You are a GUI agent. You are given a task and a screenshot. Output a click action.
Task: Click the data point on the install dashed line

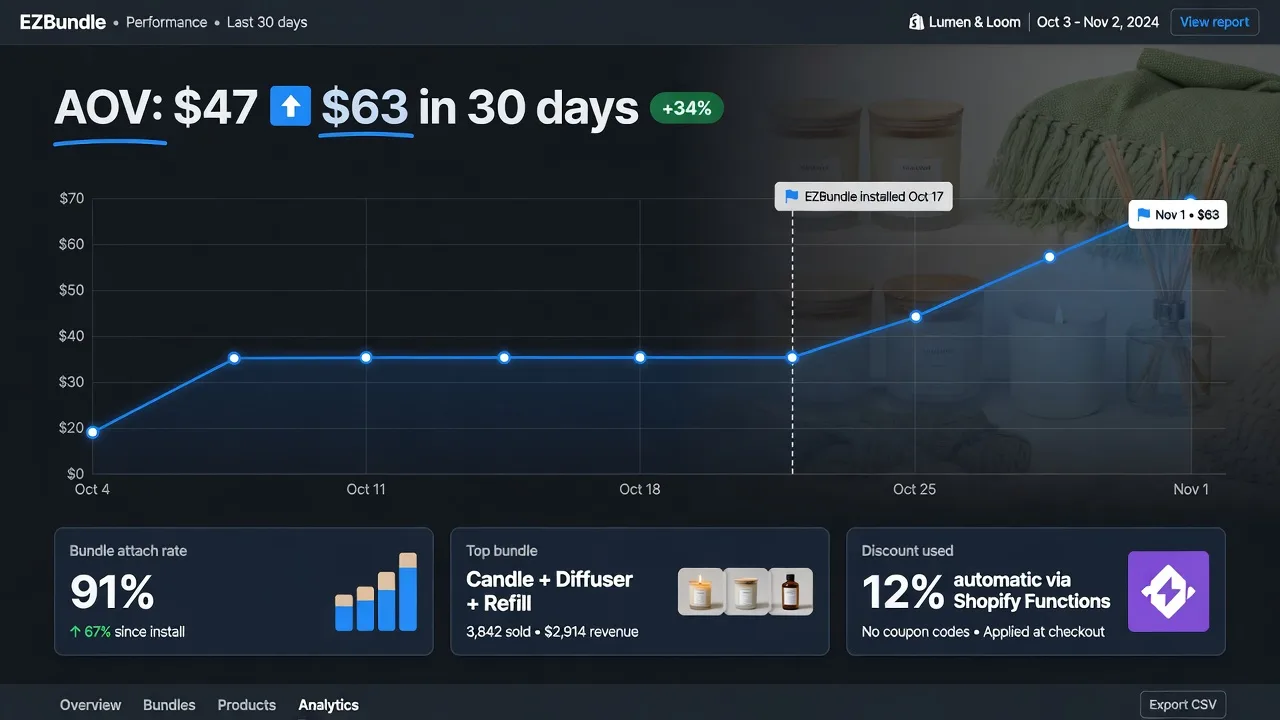coord(792,357)
